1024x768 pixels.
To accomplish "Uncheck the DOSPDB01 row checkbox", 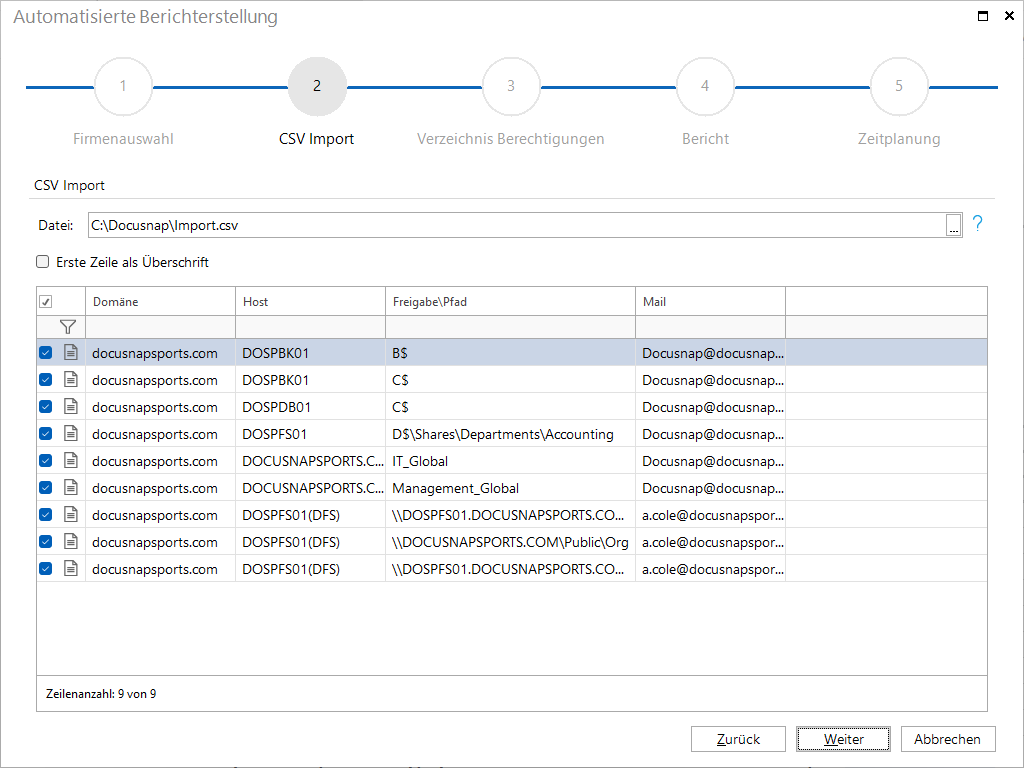I will [46, 406].
